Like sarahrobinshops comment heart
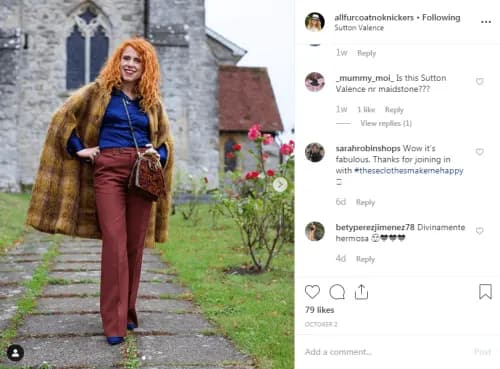This screenshot has width=500, height=369. (x=480, y=152)
